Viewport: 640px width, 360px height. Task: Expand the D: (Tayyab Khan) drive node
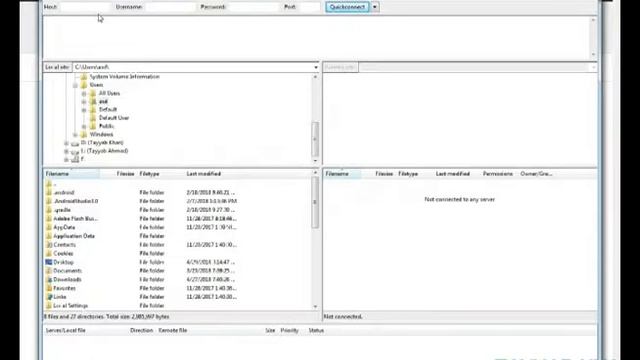coord(67,143)
